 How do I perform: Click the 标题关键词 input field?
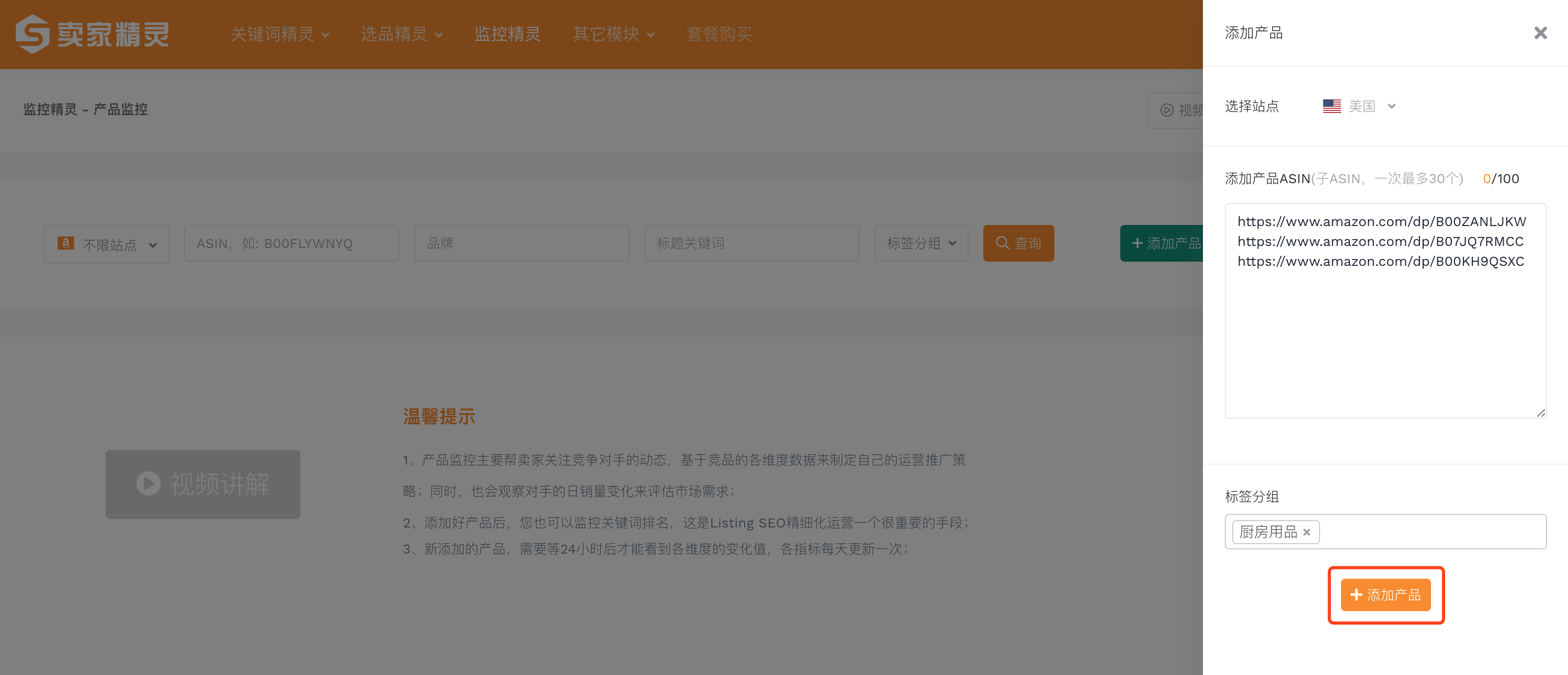(752, 244)
